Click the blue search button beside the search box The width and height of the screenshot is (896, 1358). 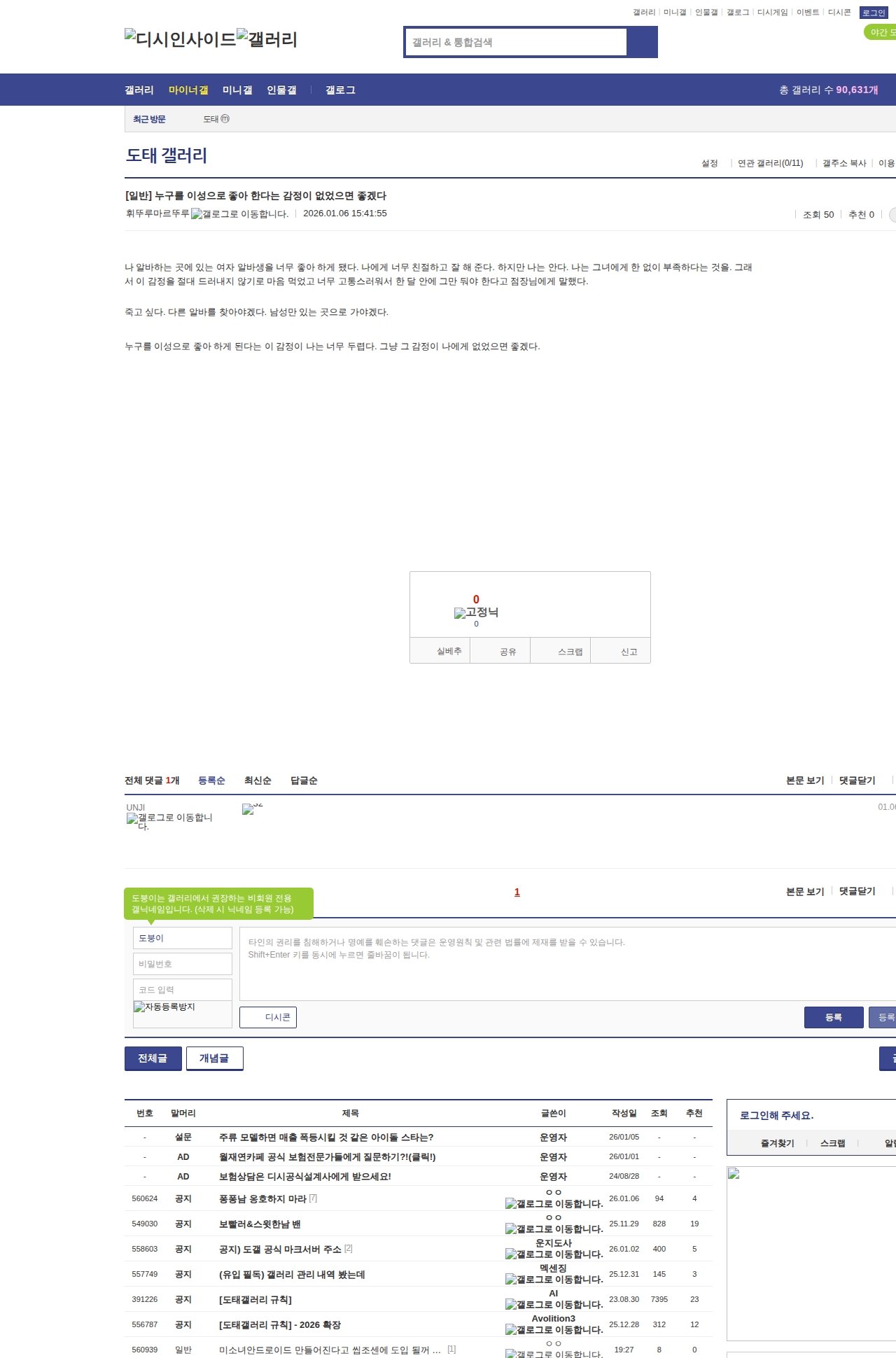tap(642, 42)
